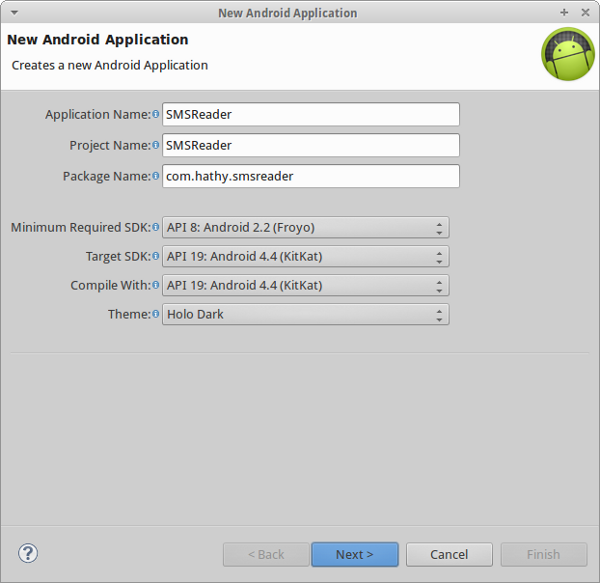The height and width of the screenshot is (583, 600).
Task: Click the info icon beside Compile With
Action: coord(155,285)
